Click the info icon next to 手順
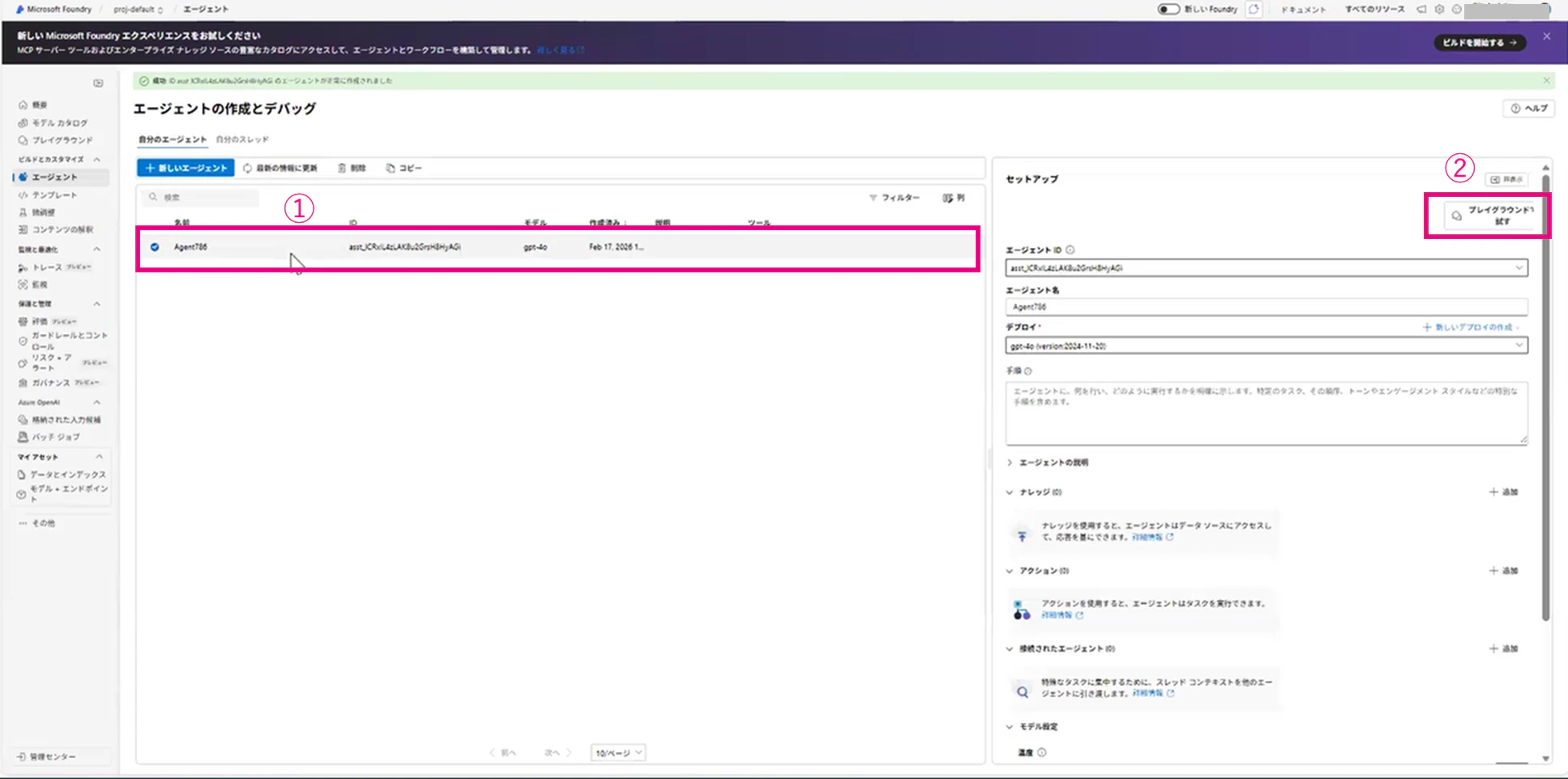Image resolution: width=1568 pixels, height=779 pixels. point(1028,371)
